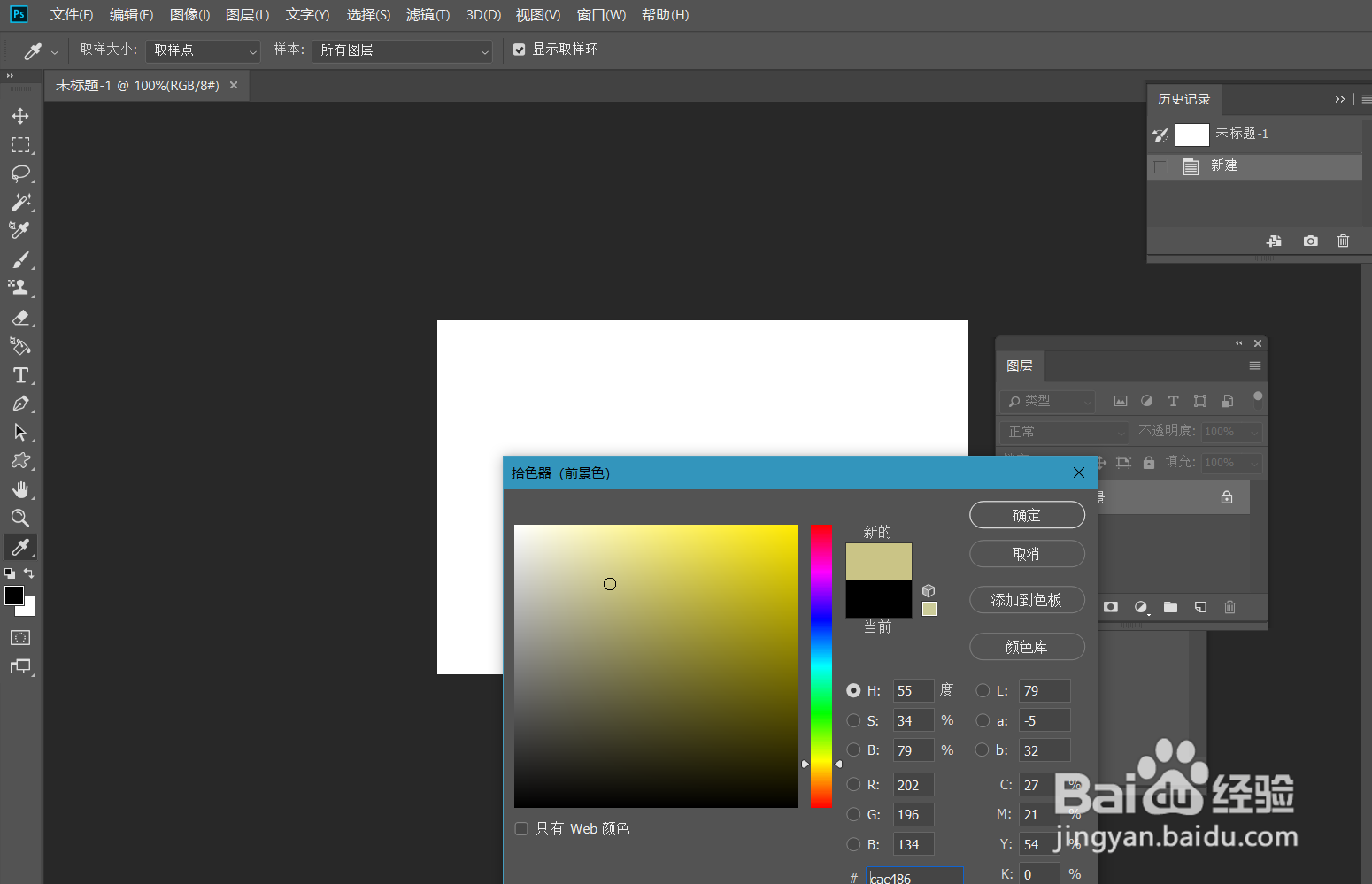Click the H value 55 field
Screen dimensions: 1372x884
[913, 690]
